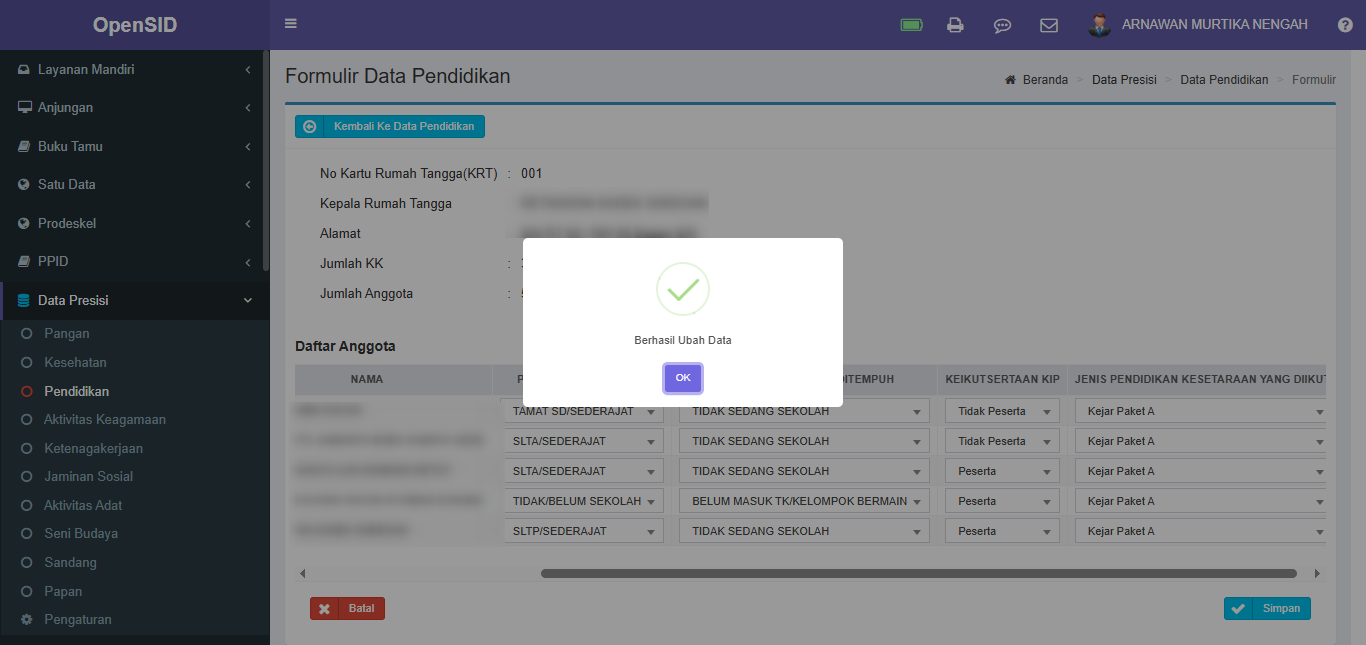
Task: Open TAMAT SD/SEDERAJAT dropdown
Action: (x=582, y=411)
